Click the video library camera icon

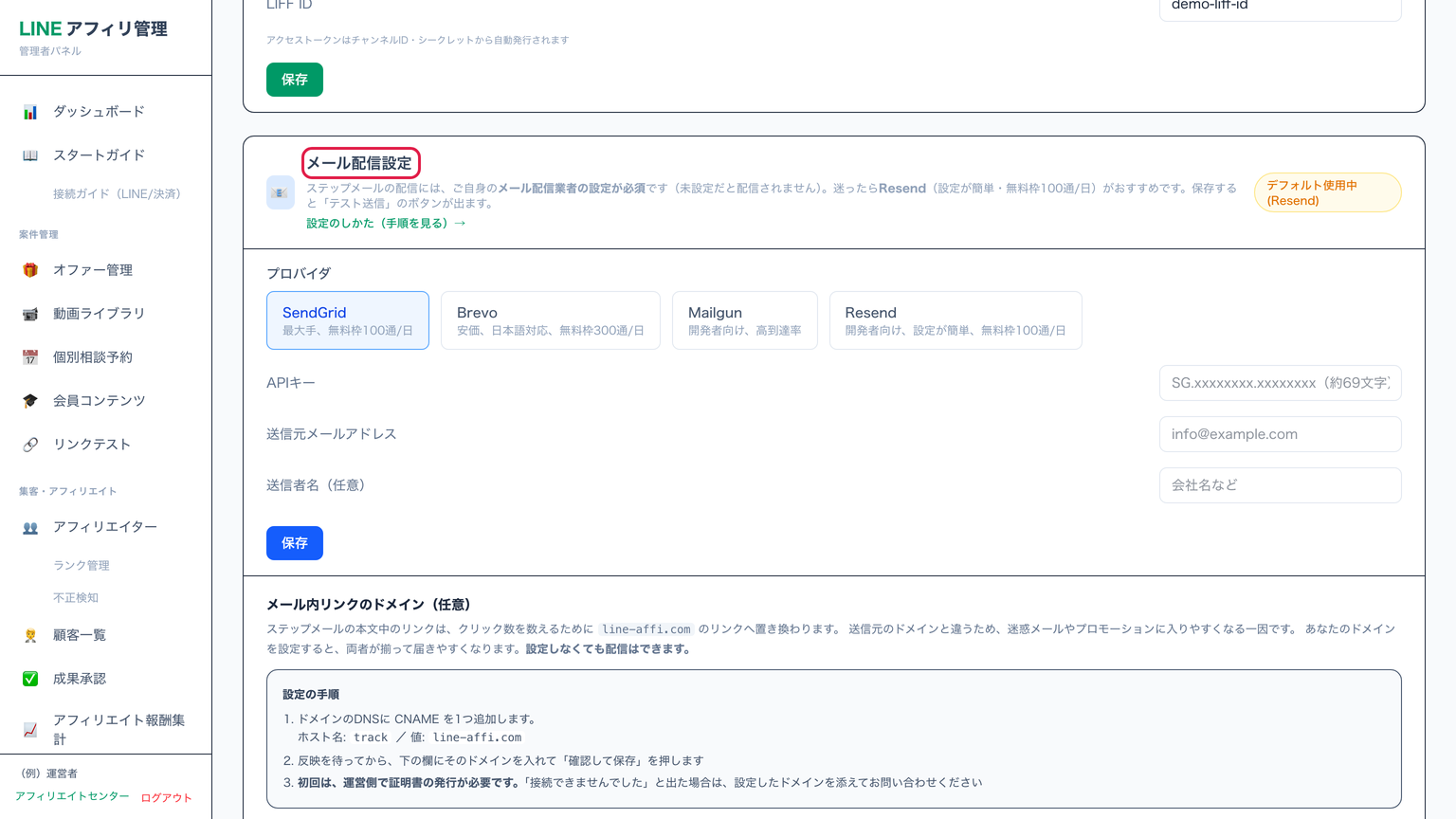click(x=30, y=314)
